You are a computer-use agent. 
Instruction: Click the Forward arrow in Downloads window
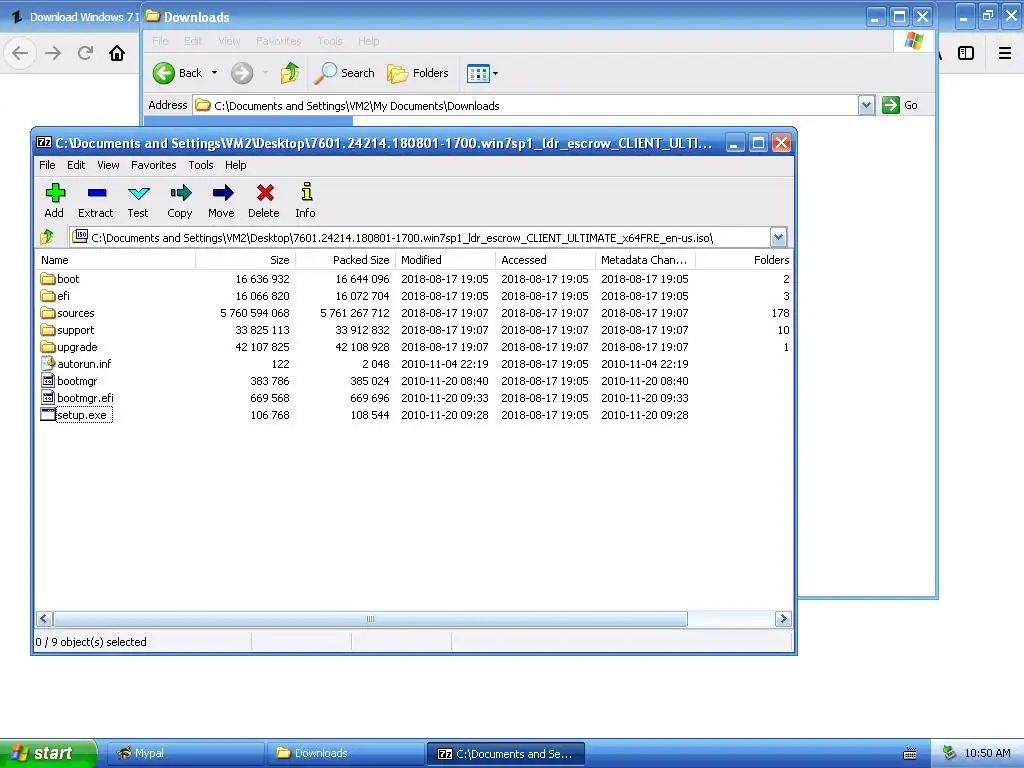click(242, 73)
